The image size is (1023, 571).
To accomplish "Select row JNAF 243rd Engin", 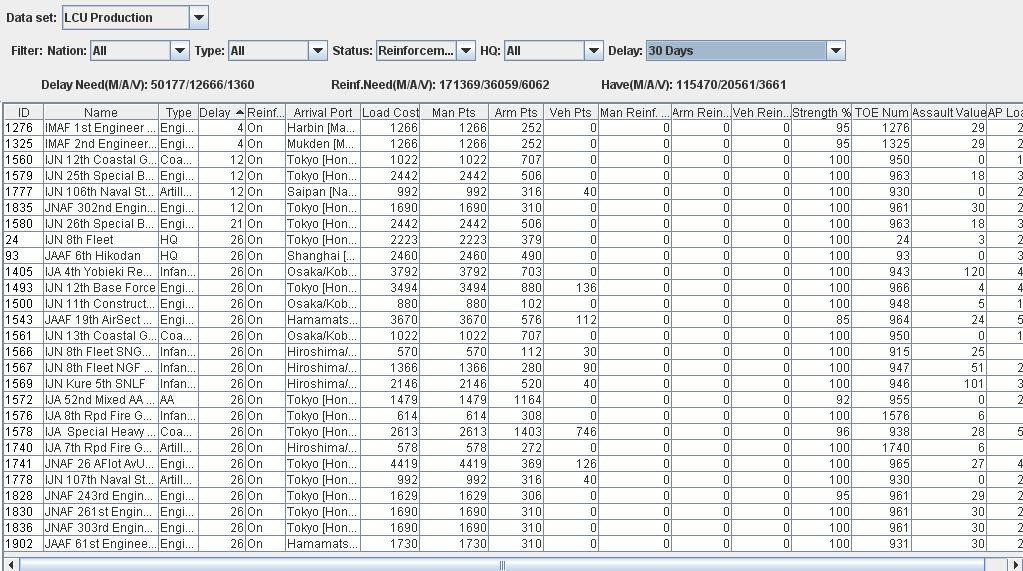I will tap(512, 495).
